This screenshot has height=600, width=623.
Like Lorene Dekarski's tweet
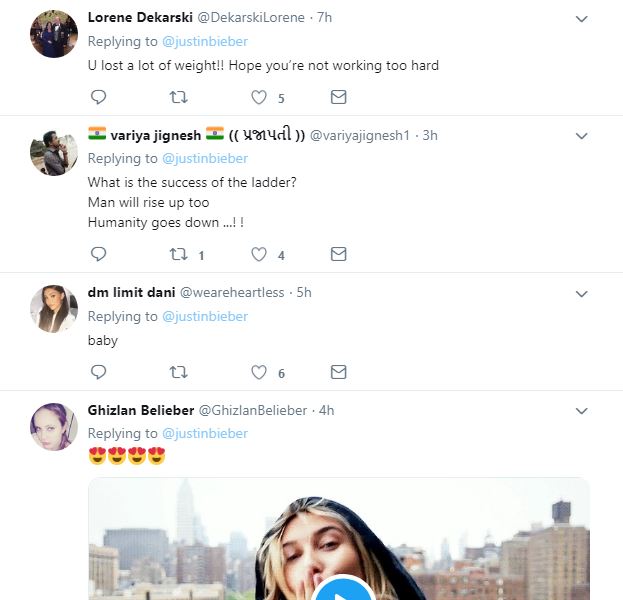point(259,97)
